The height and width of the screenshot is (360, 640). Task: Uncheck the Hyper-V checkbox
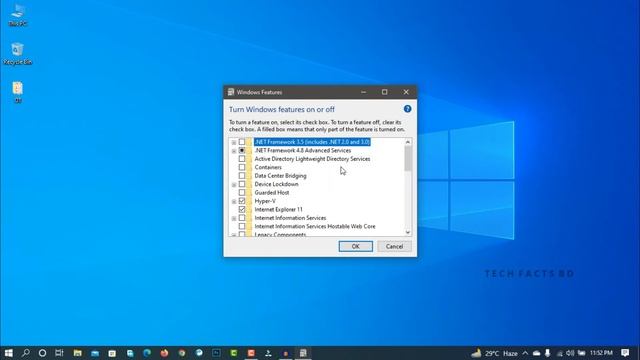tap(242, 201)
